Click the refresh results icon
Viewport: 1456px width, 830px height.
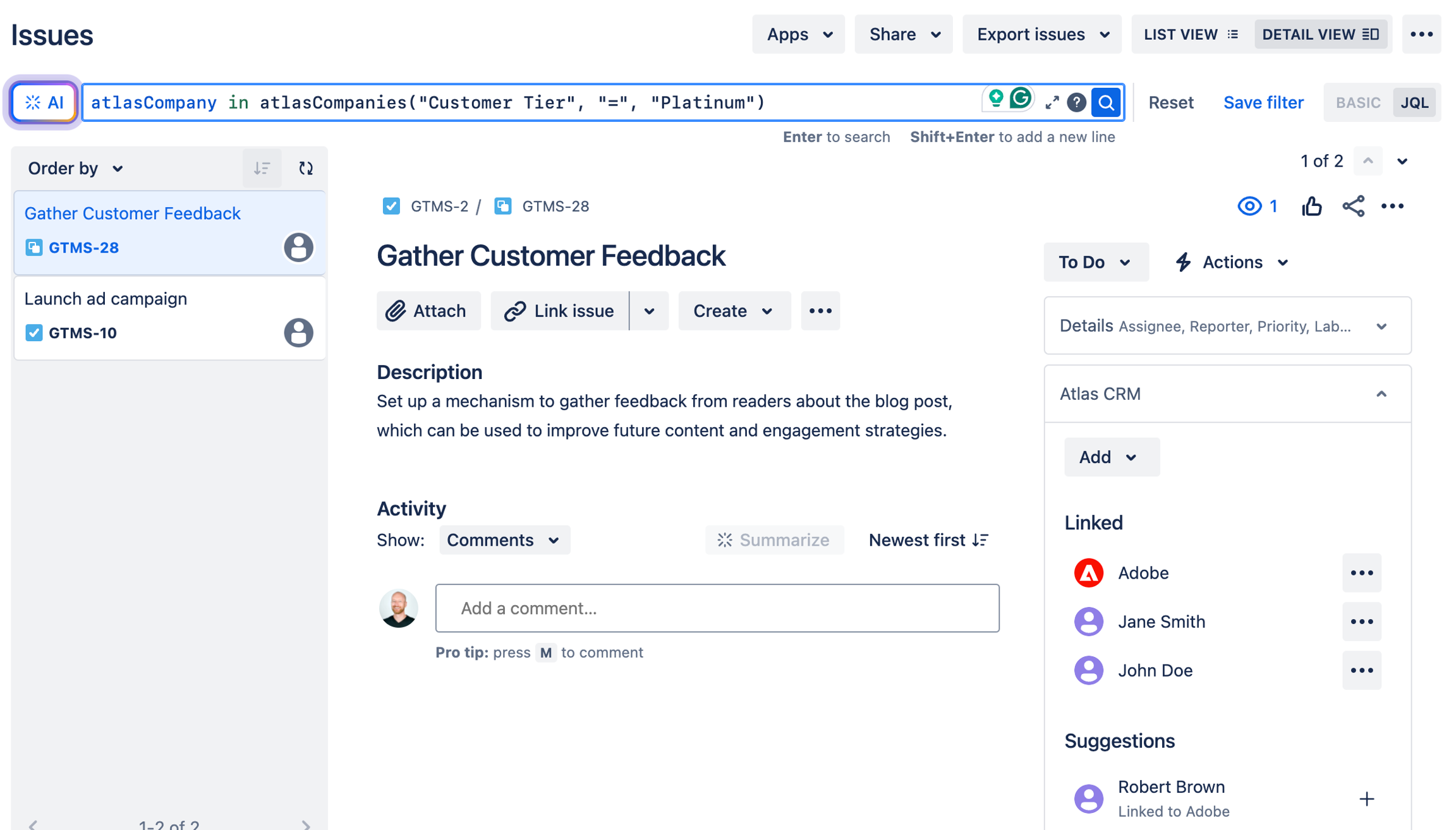coord(306,168)
